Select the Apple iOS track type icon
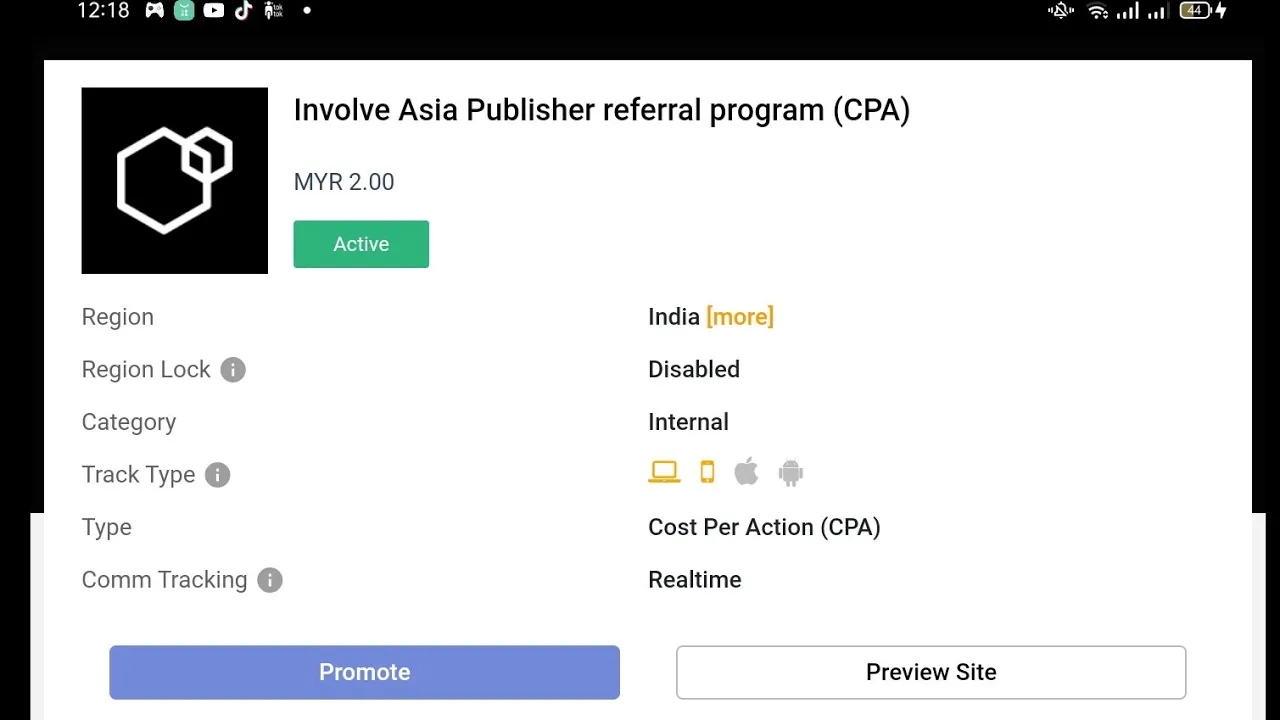1280x720 pixels. click(x=746, y=471)
